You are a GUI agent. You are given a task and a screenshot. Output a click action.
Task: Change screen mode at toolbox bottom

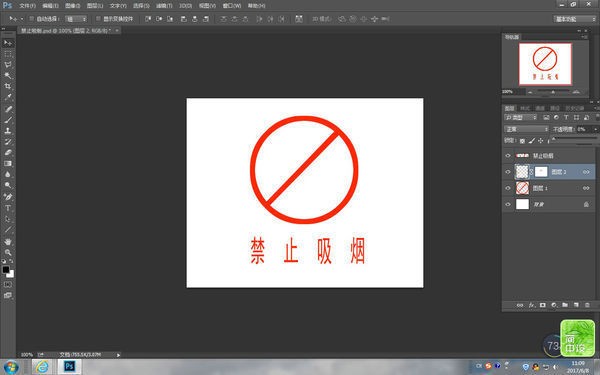(8, 295)
